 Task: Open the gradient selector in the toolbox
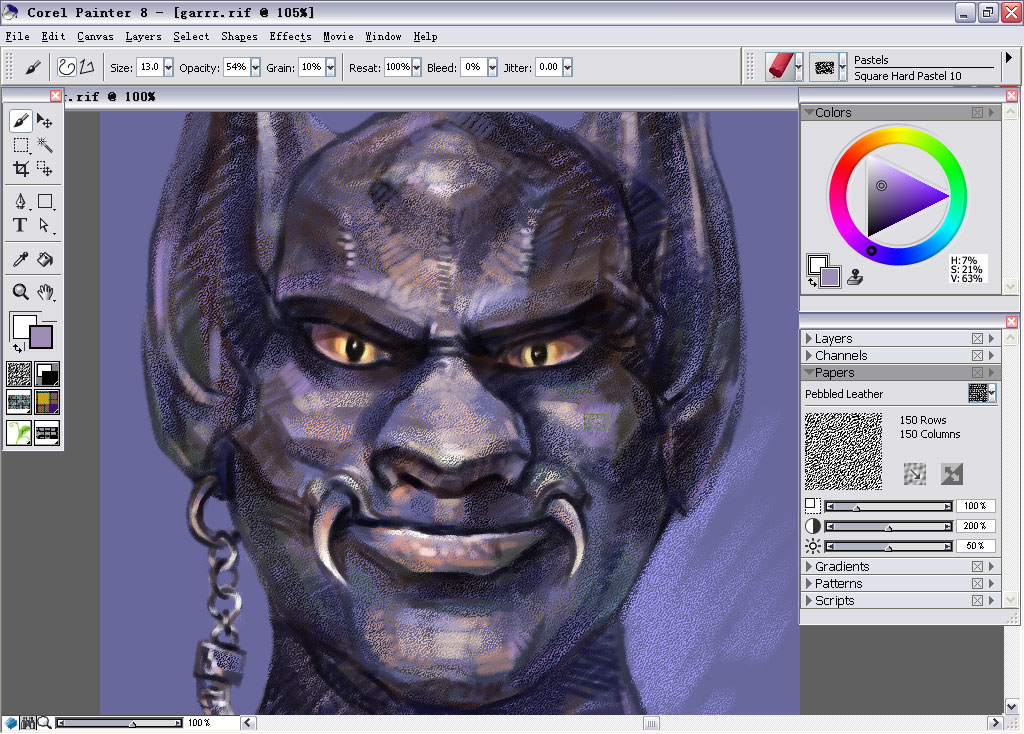point(47,374)
